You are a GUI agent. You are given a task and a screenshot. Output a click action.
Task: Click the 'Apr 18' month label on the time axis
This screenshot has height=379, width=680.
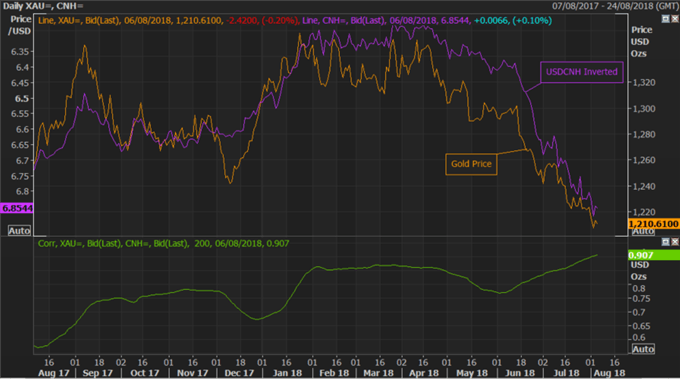point(424,373)
